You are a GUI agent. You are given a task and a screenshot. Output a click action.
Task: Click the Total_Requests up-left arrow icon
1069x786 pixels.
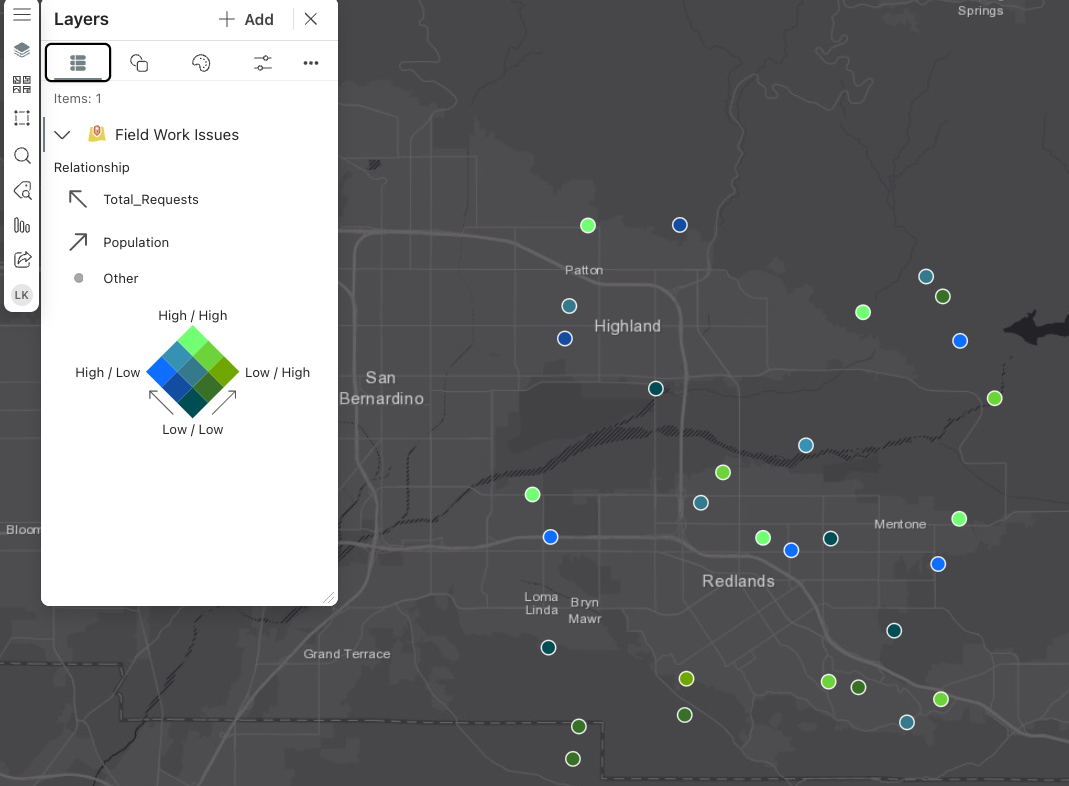(78, 199)
